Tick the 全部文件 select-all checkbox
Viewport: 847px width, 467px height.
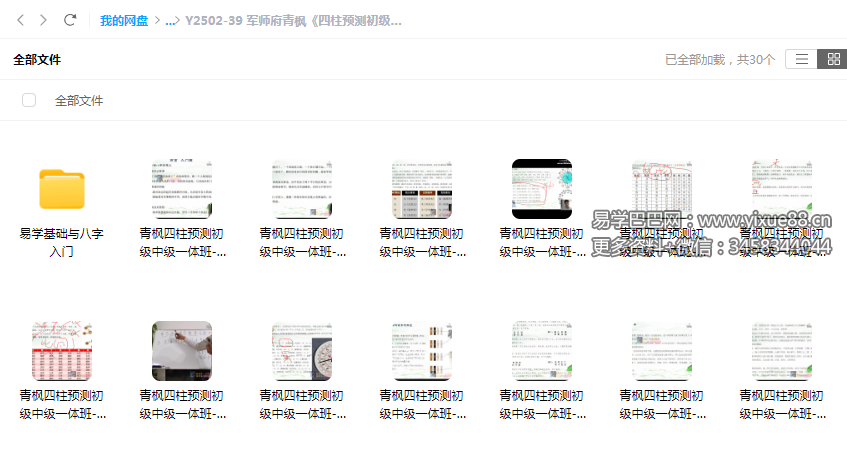pyautogui.click(x=29, y=100)
